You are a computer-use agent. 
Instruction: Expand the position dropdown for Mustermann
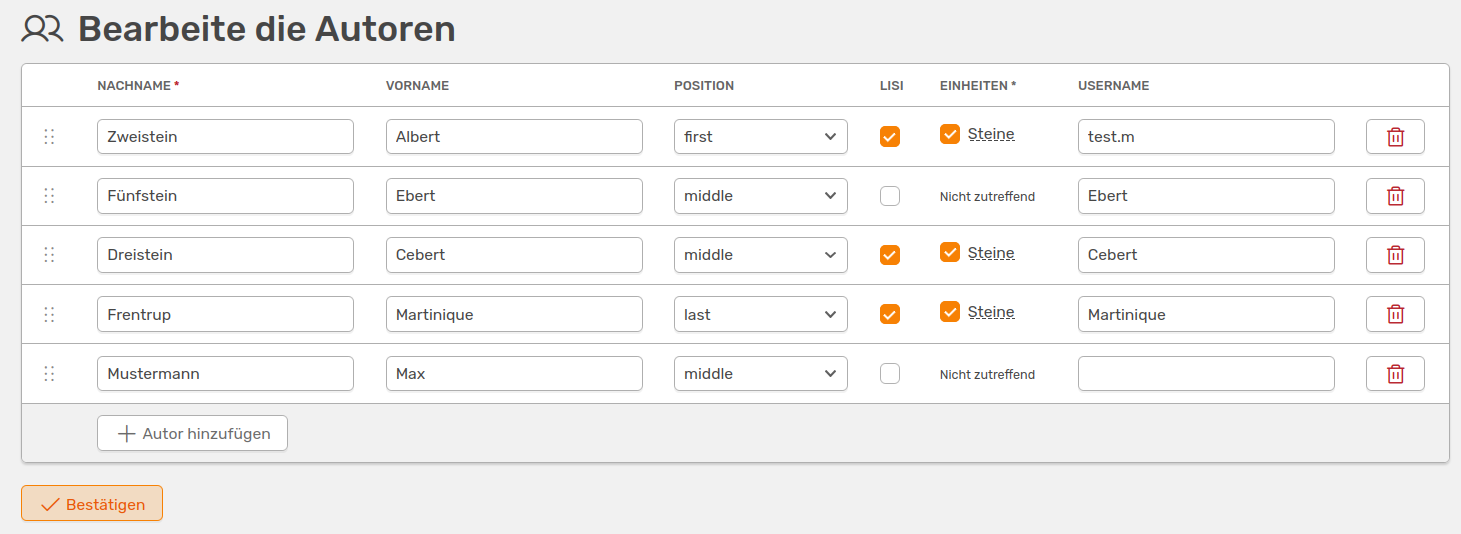click(x=760, y=374)
